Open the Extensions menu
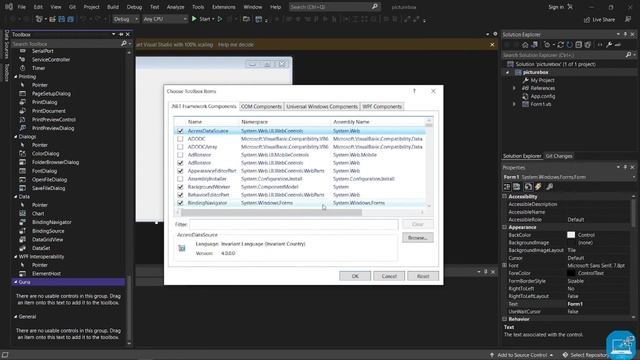 coord(224,7)
